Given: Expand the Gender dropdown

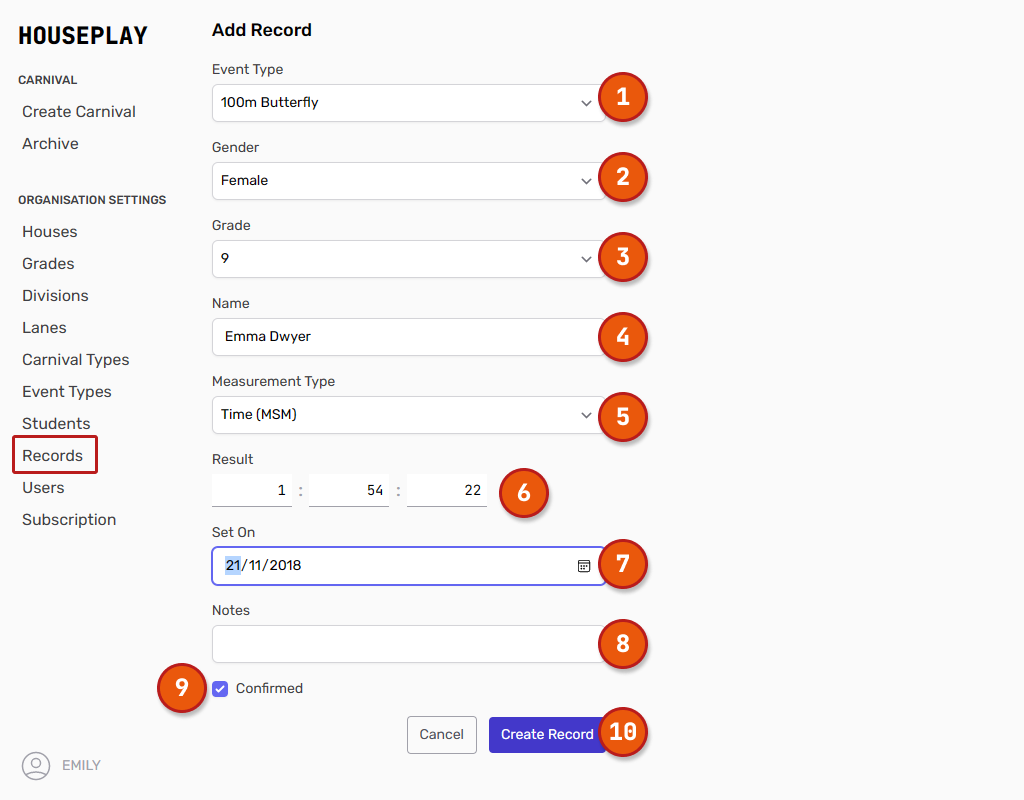Looking at the screenshot, I should click(x=406, y=181).
